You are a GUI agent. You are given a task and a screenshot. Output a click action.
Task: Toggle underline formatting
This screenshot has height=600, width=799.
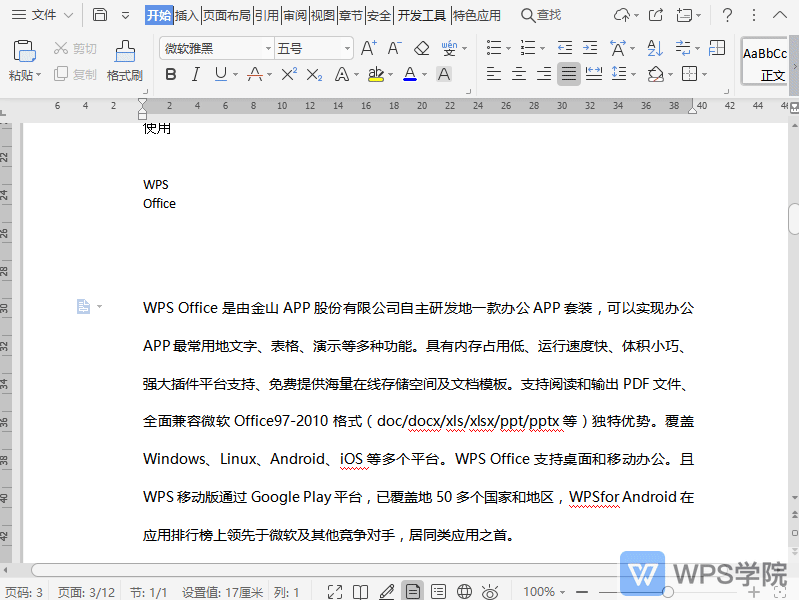(x=221, y=74)
